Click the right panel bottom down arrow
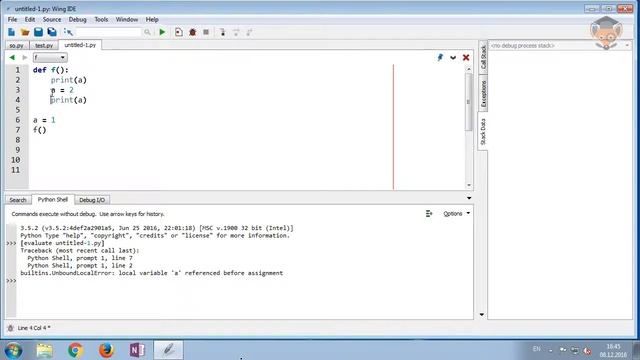 tap(482, 315)
